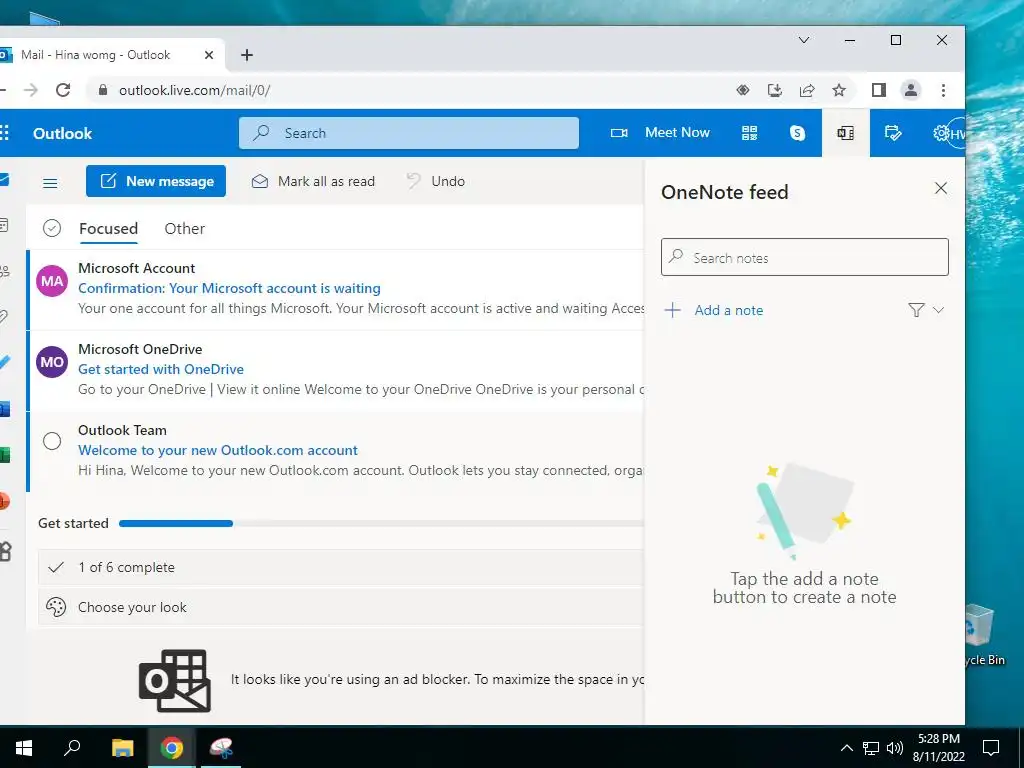This screenshot has height=768, width=1024.
Task: Show hidden system tray icons chevron
Action: tap(846, 748)
